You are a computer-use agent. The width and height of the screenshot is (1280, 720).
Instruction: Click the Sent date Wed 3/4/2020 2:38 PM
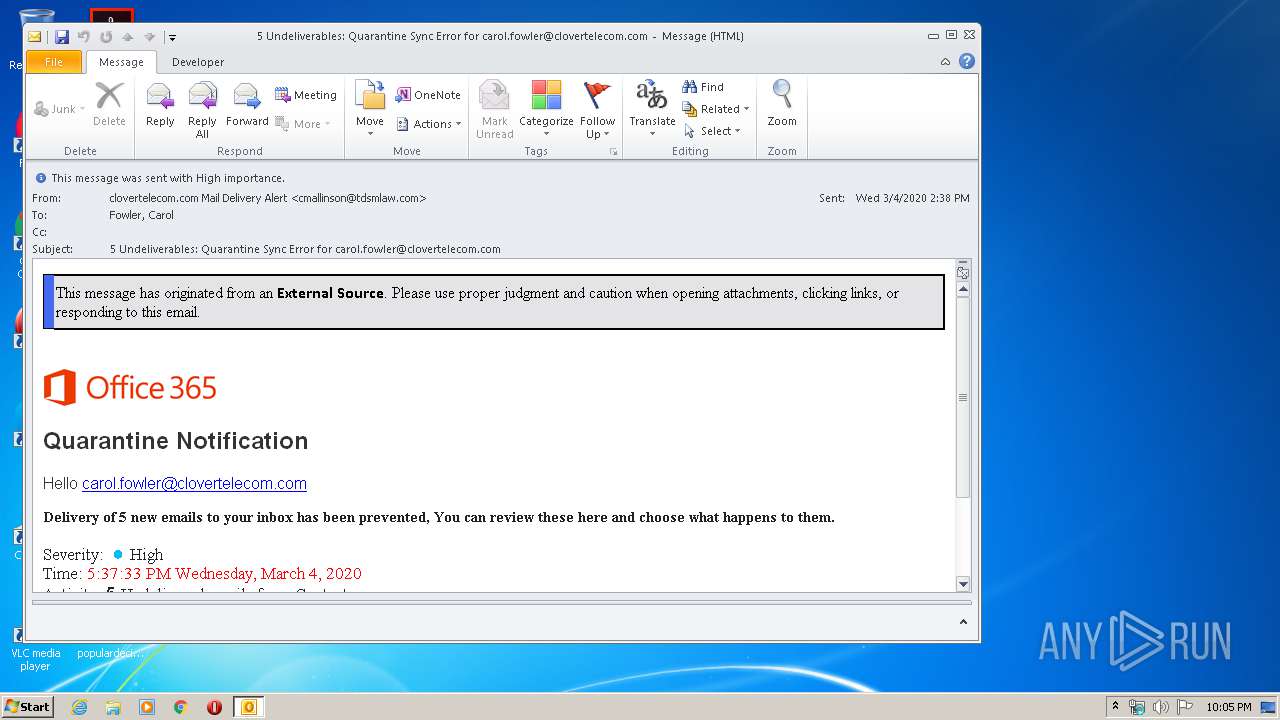(x=912, y=198)
